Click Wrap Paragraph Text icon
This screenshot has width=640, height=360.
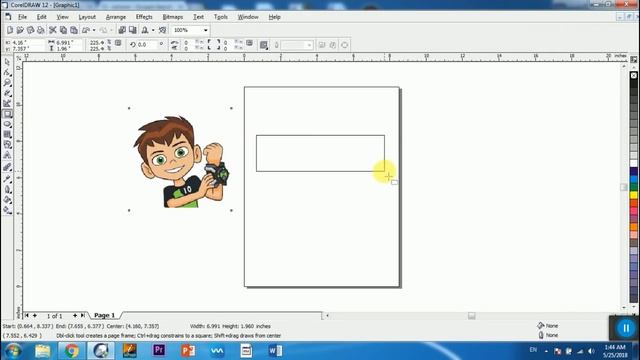264,45
